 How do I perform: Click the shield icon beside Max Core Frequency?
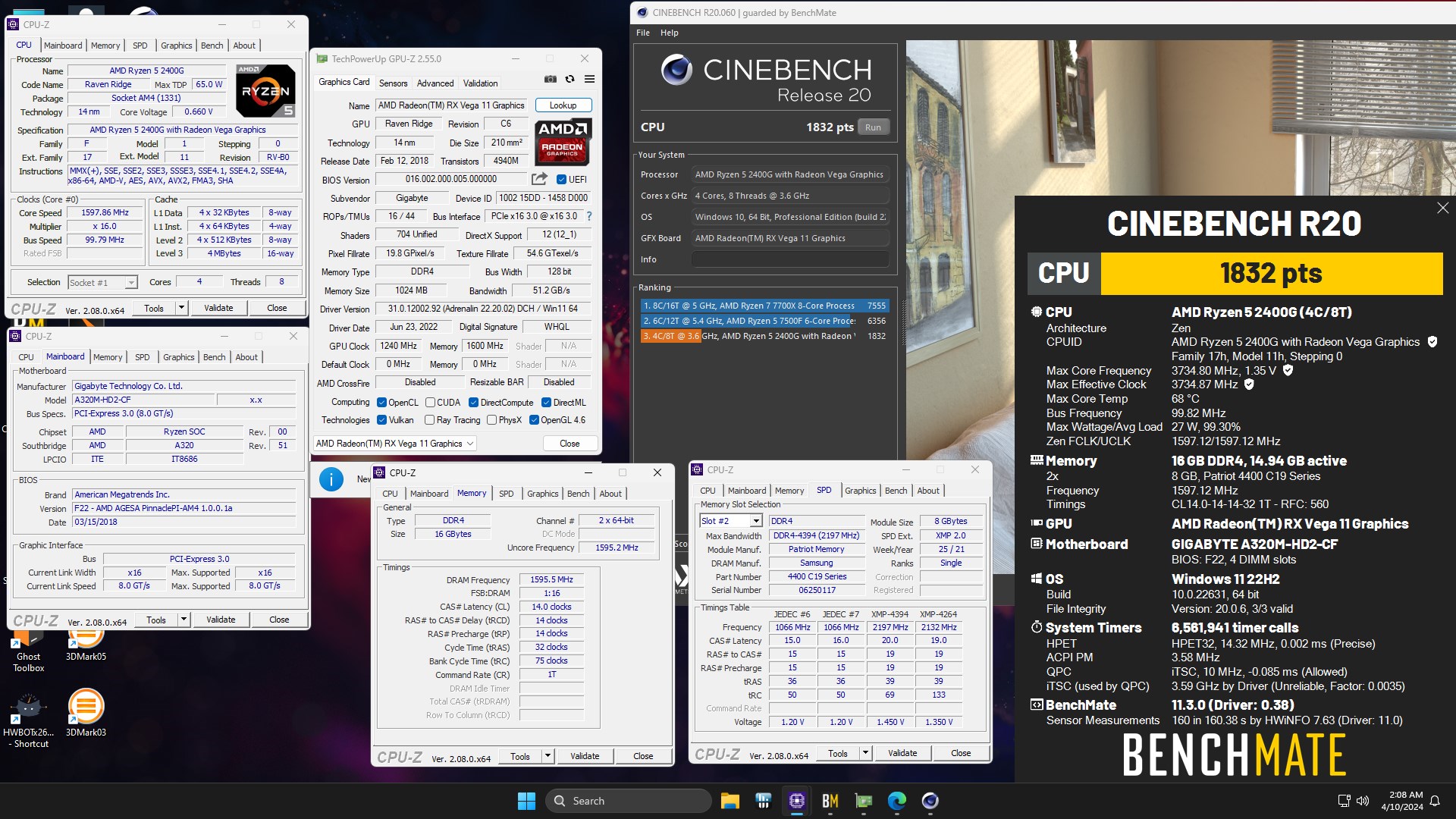(x=1288, y=370)
